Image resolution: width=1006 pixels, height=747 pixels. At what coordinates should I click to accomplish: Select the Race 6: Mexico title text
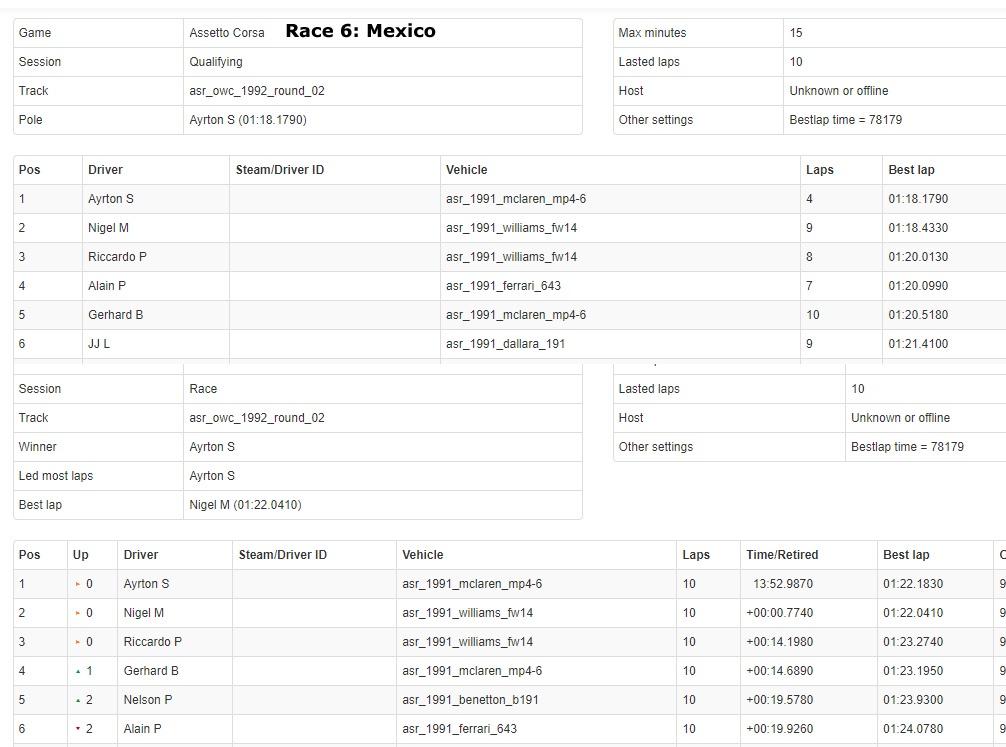click(360, 31)
